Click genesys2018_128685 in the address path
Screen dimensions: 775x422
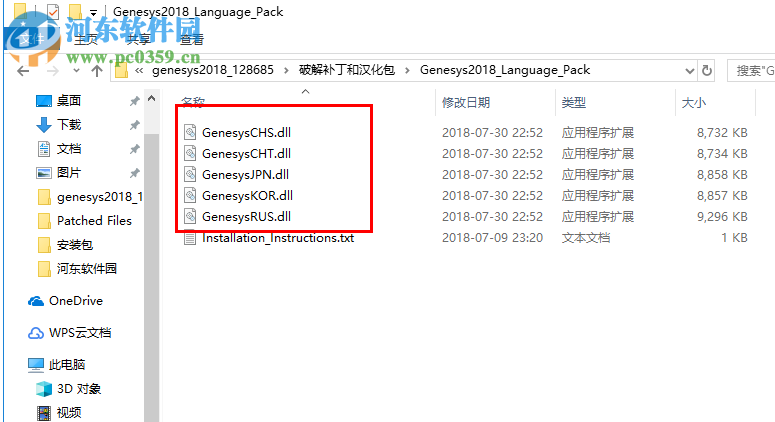(x=213, y=70)
